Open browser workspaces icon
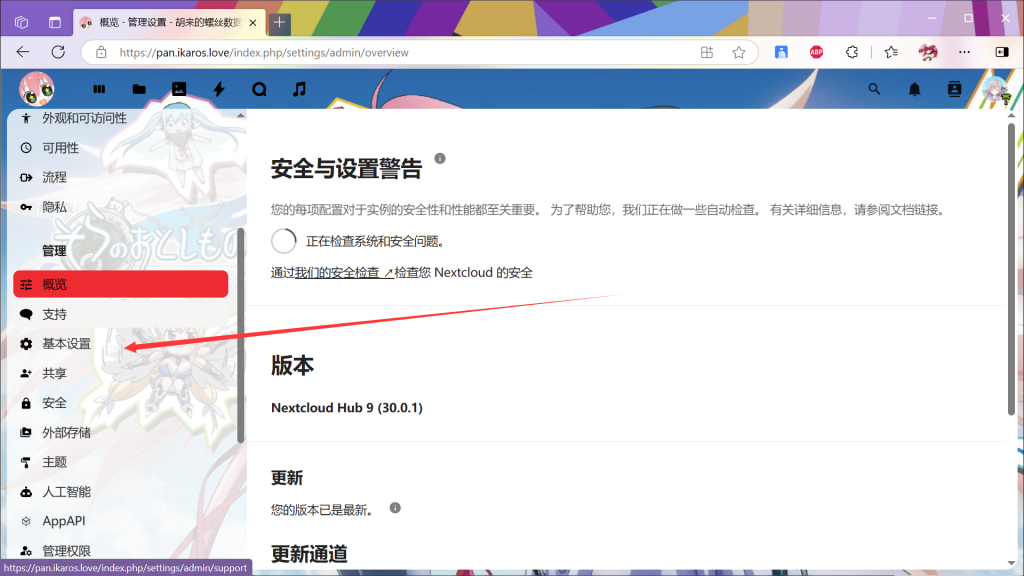The width and height of the screenshot is (1024, 576). click(x=22, y=23)
